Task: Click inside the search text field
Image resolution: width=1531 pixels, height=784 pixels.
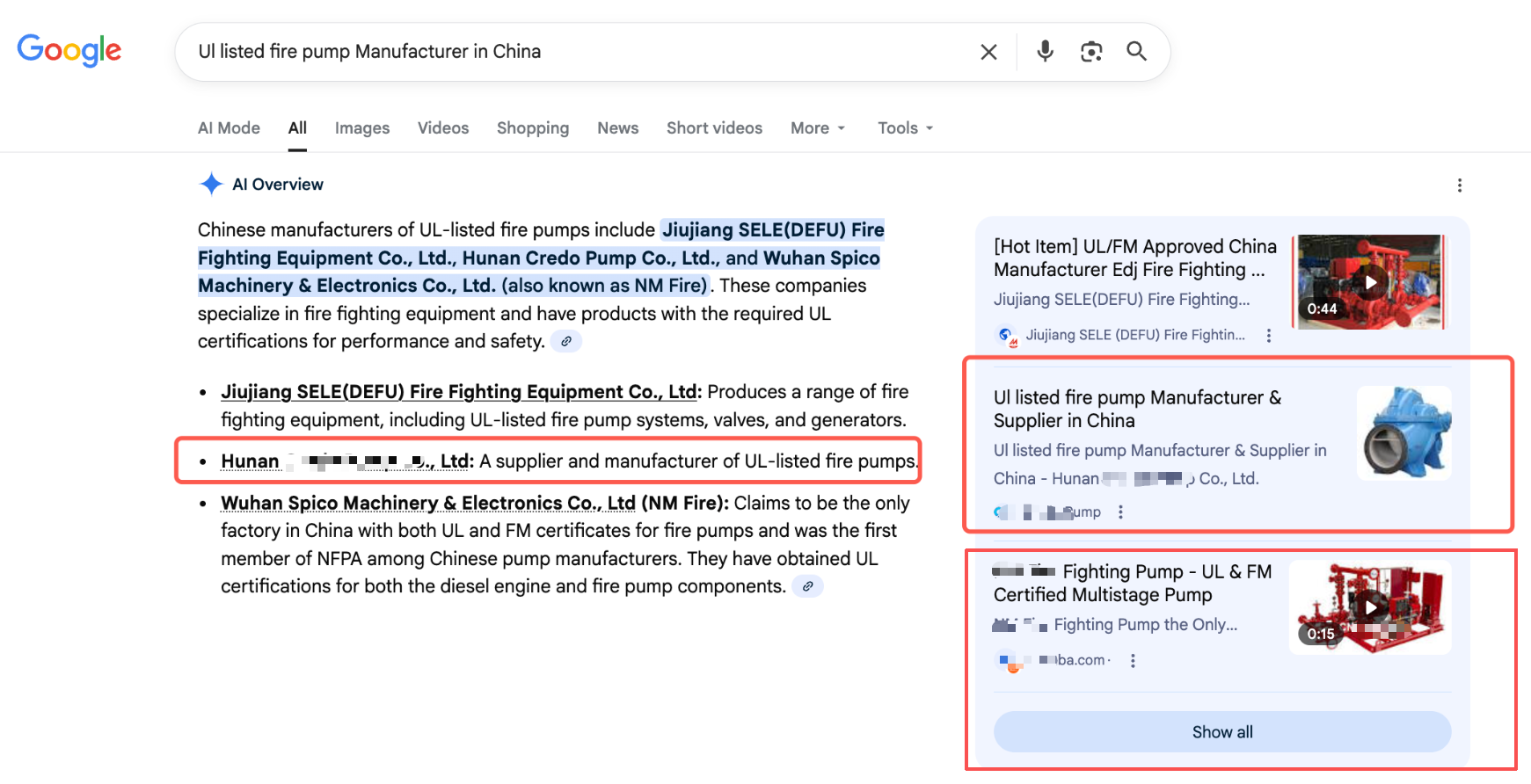Action: click(572, 52)
